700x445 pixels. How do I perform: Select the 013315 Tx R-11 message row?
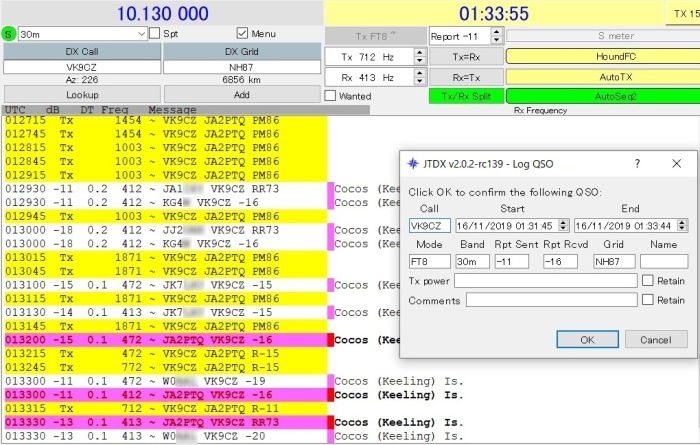click(x=166, y=408)
